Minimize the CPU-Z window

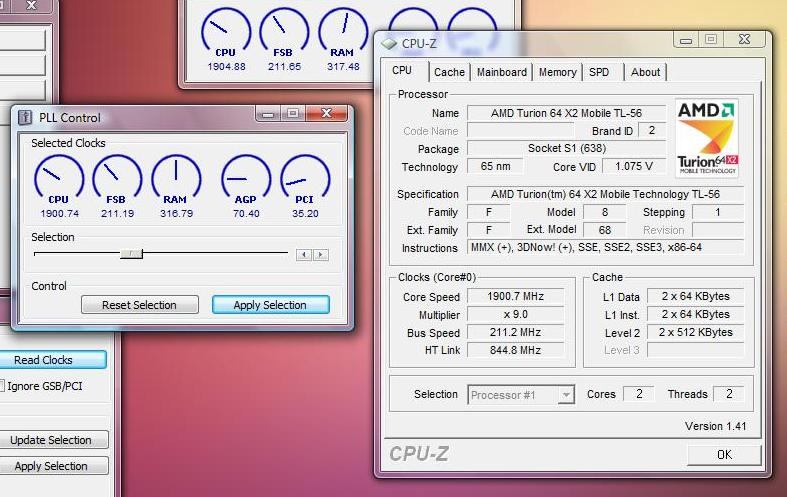(686, 40)
